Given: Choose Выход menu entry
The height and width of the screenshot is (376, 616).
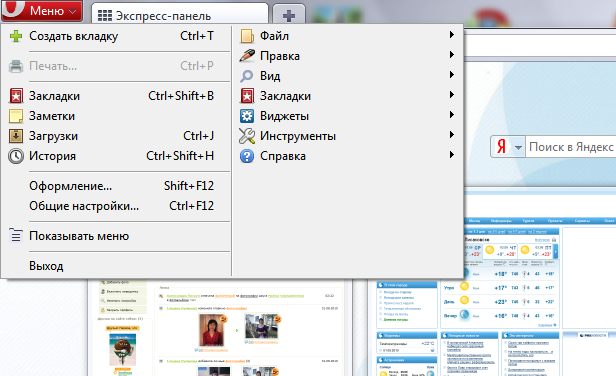Looking at the screenshot, I should (x=116, y=266).
